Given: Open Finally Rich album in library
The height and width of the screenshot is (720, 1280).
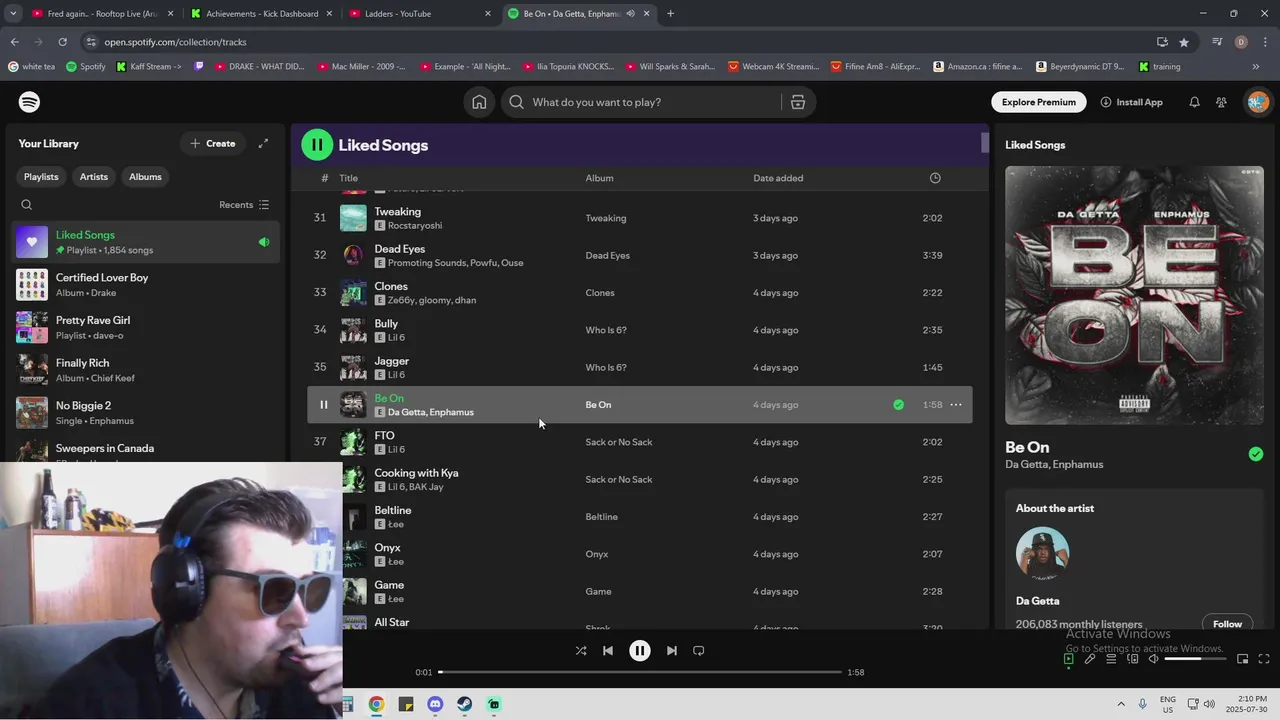Looking at the screenshot, I should pyautogui.click(x=145, y=370).
